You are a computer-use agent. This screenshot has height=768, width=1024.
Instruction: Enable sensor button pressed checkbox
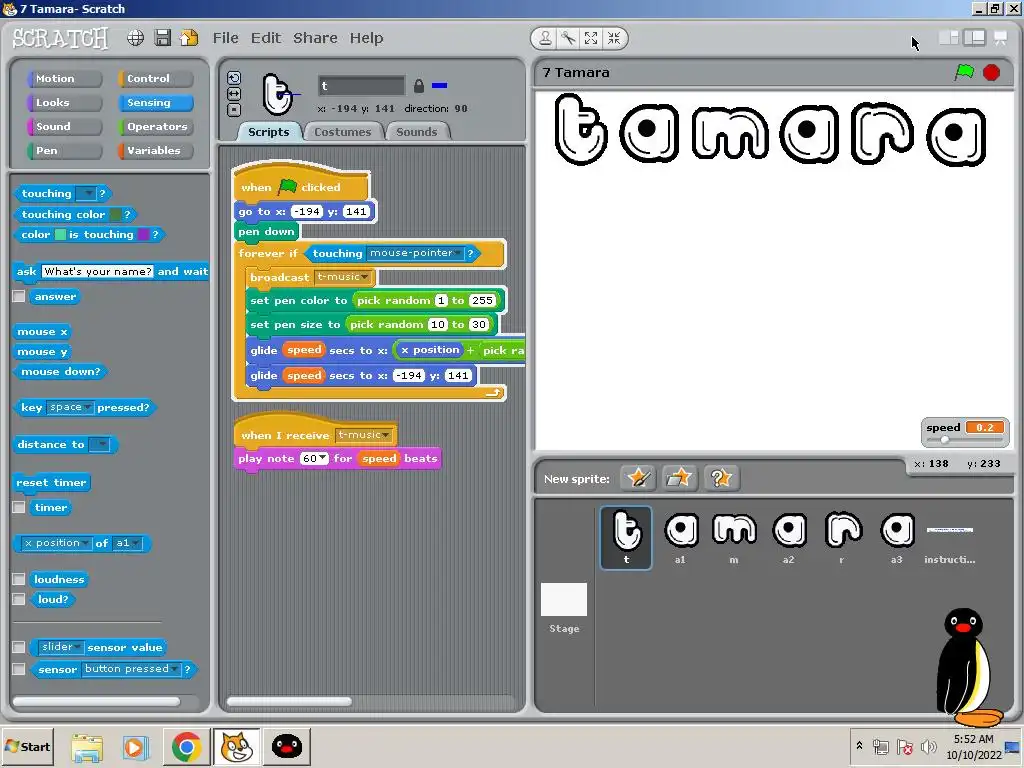pyautogui.click(x=19, y=669)
